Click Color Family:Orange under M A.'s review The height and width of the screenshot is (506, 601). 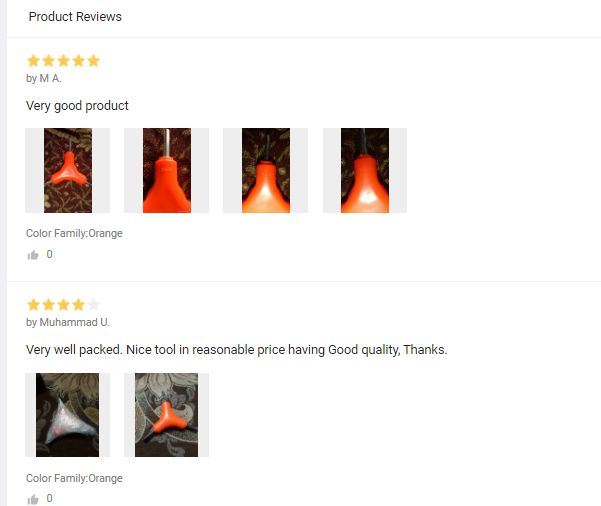(x=74, y=233)
